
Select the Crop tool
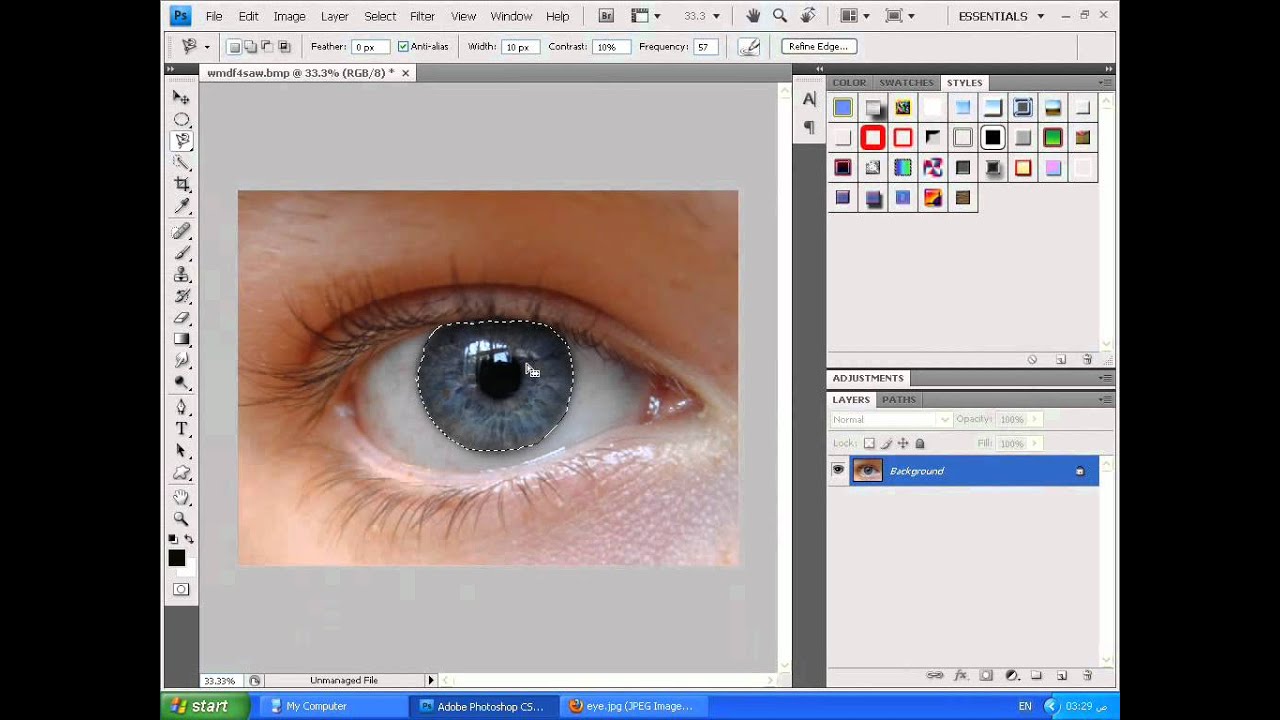(181, 184)
